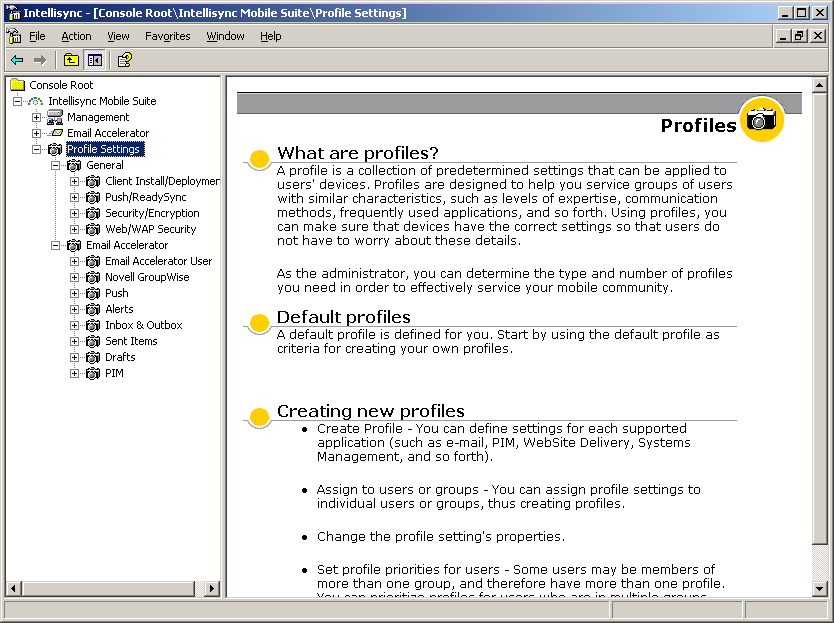This screenshot has height=623, width=834.
Task: Click the tree pane horizontal scrollbar thumb
Action: point(109,588)
